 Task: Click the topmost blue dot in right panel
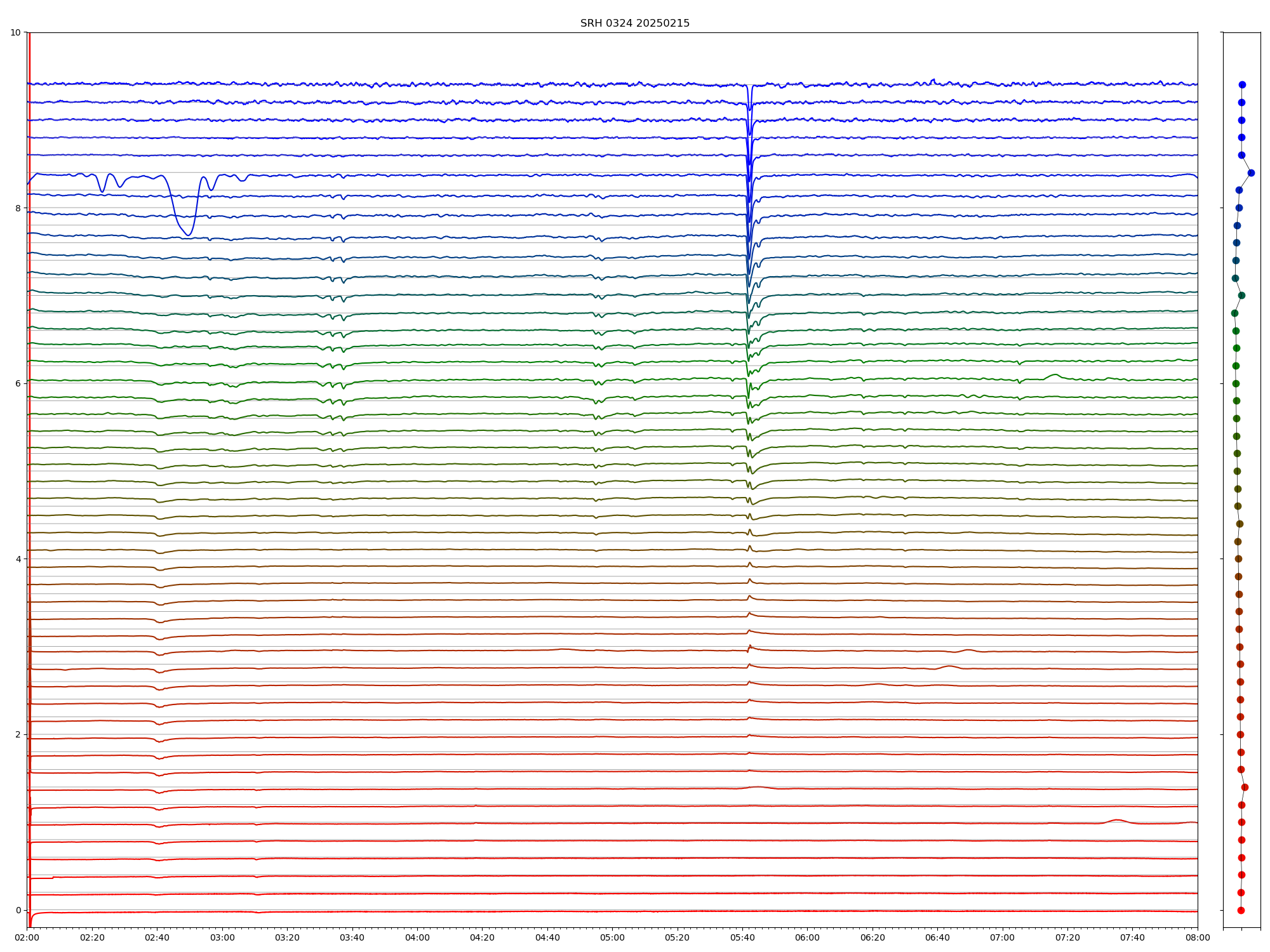pyautogui.click(x=1242, y=84)
